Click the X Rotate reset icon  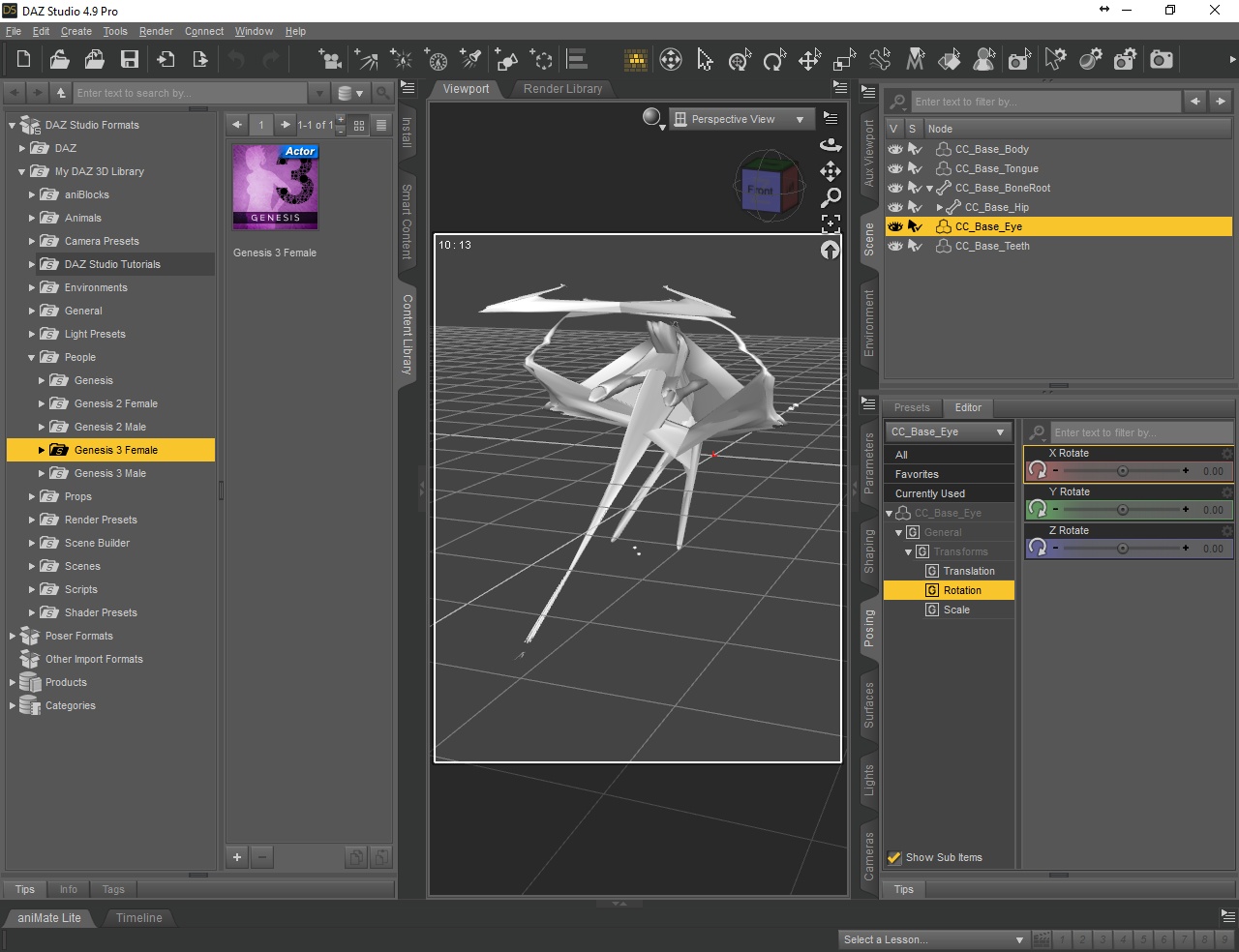(x=1037, y=470)
